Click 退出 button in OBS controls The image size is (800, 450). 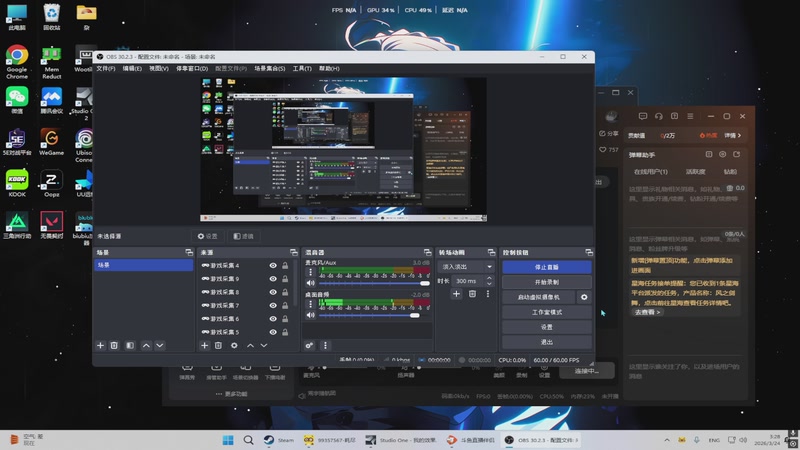point(546,342)
